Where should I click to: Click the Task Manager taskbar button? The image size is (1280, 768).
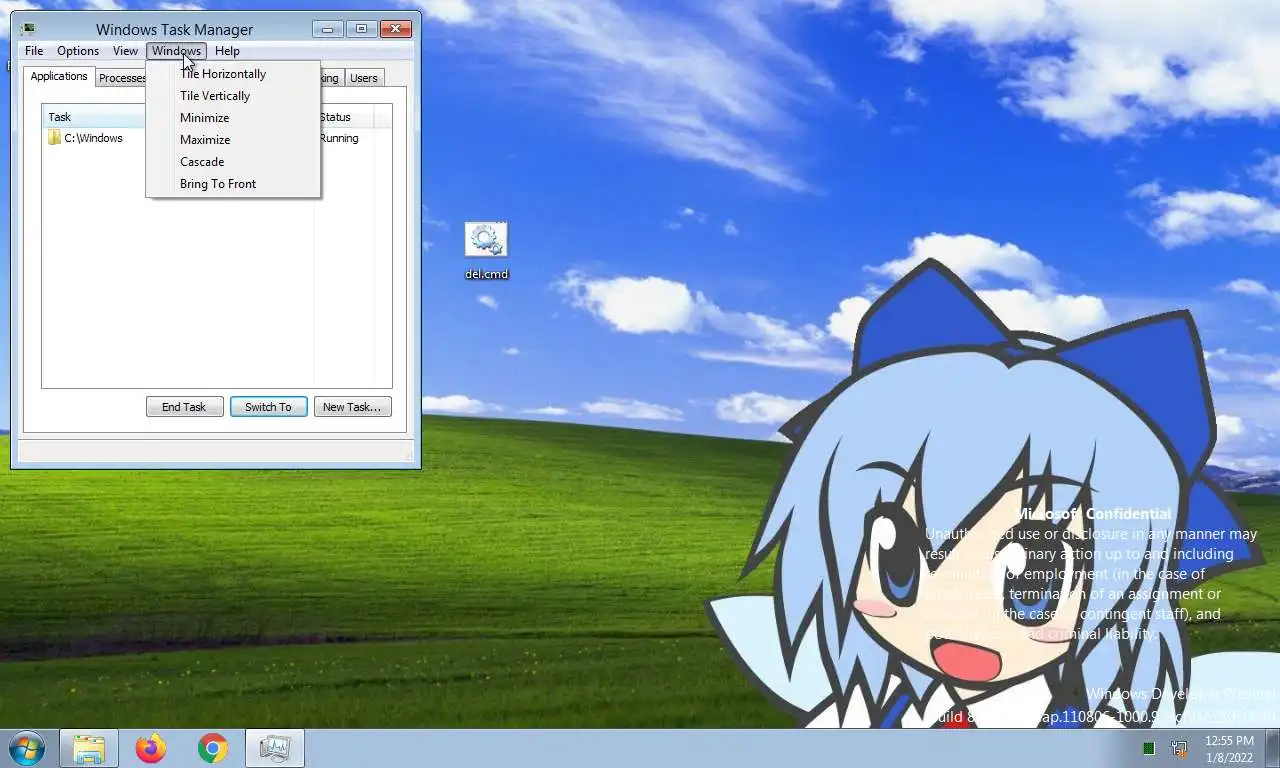(275, 748)
